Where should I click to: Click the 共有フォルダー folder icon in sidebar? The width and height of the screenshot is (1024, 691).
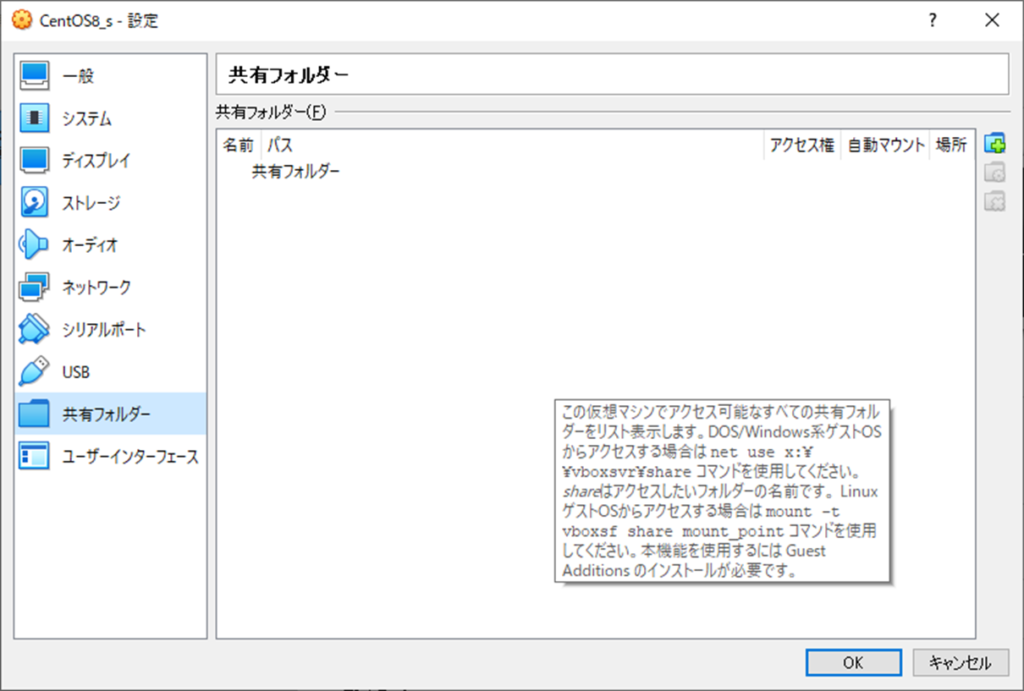point(34,414)
